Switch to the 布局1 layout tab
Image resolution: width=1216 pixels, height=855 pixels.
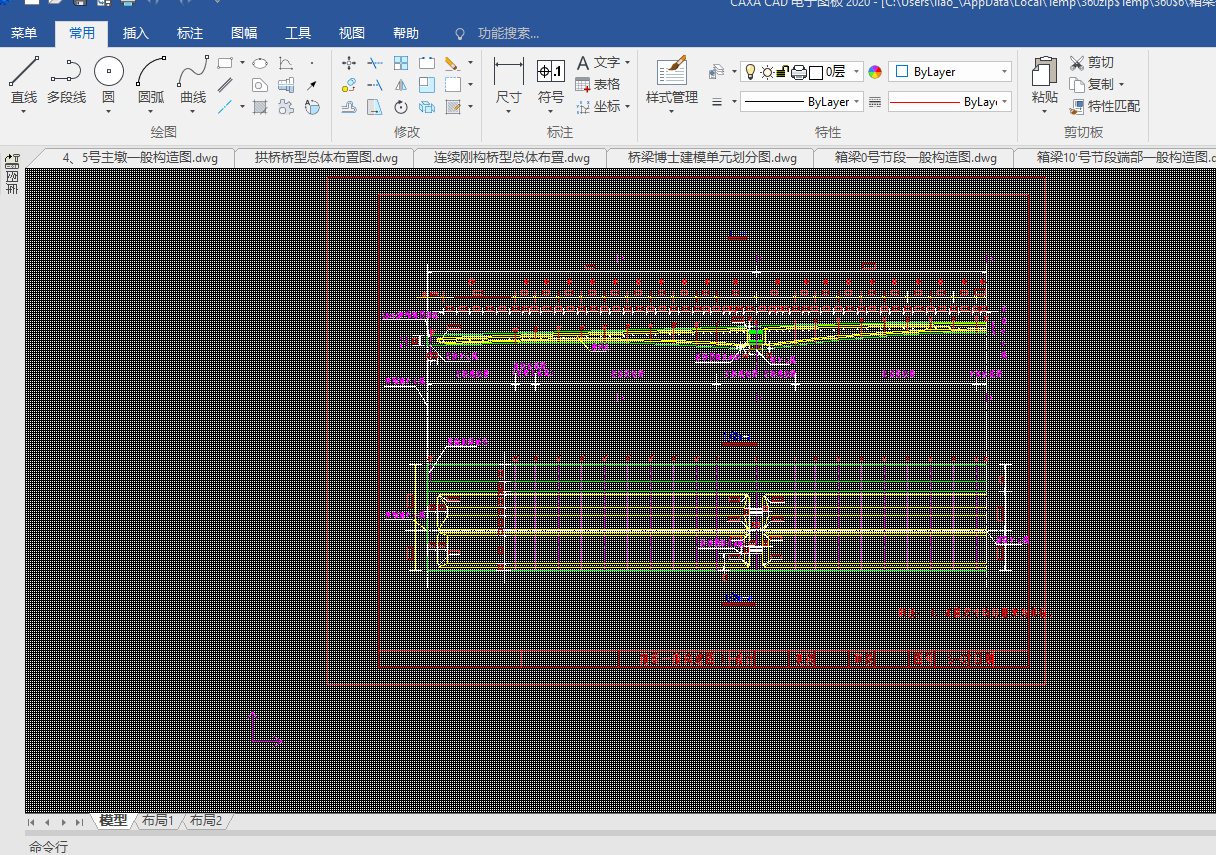click(x=158, y=821)
